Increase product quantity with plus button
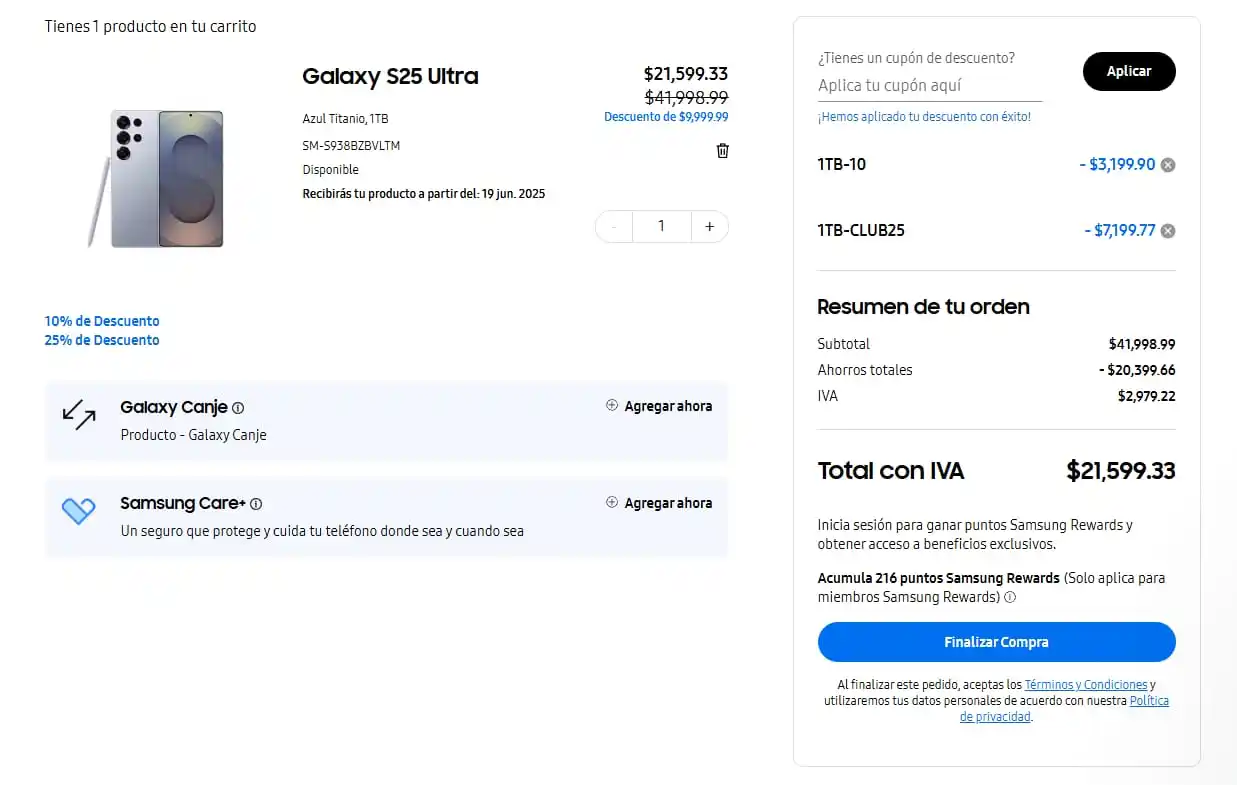Viewport: 1237px width, 785px height. pos(710,227)
